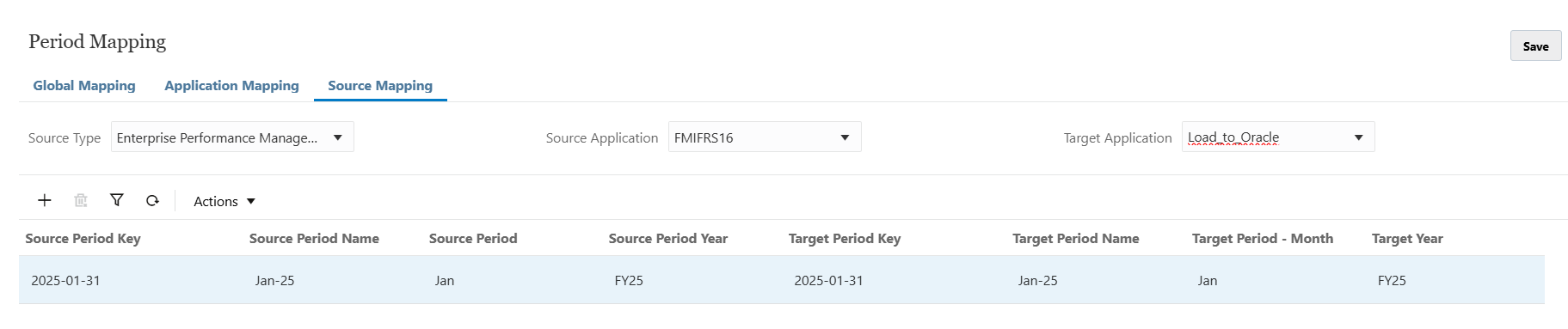
Task: Select the 2025-01-31 source period key cell
Action: click(x=65, y=280)
